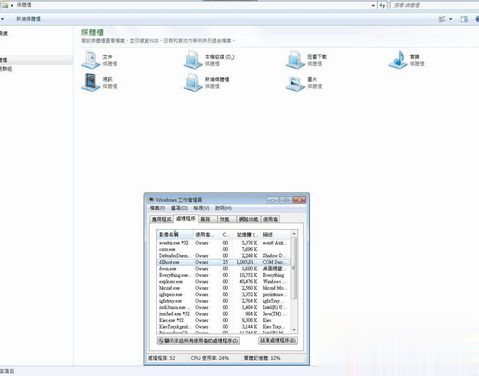This screenshot has height=376, width=479.
Task: Click the refresh button beside the address bar
Action: pyautogui.click(x=382, y=5)
